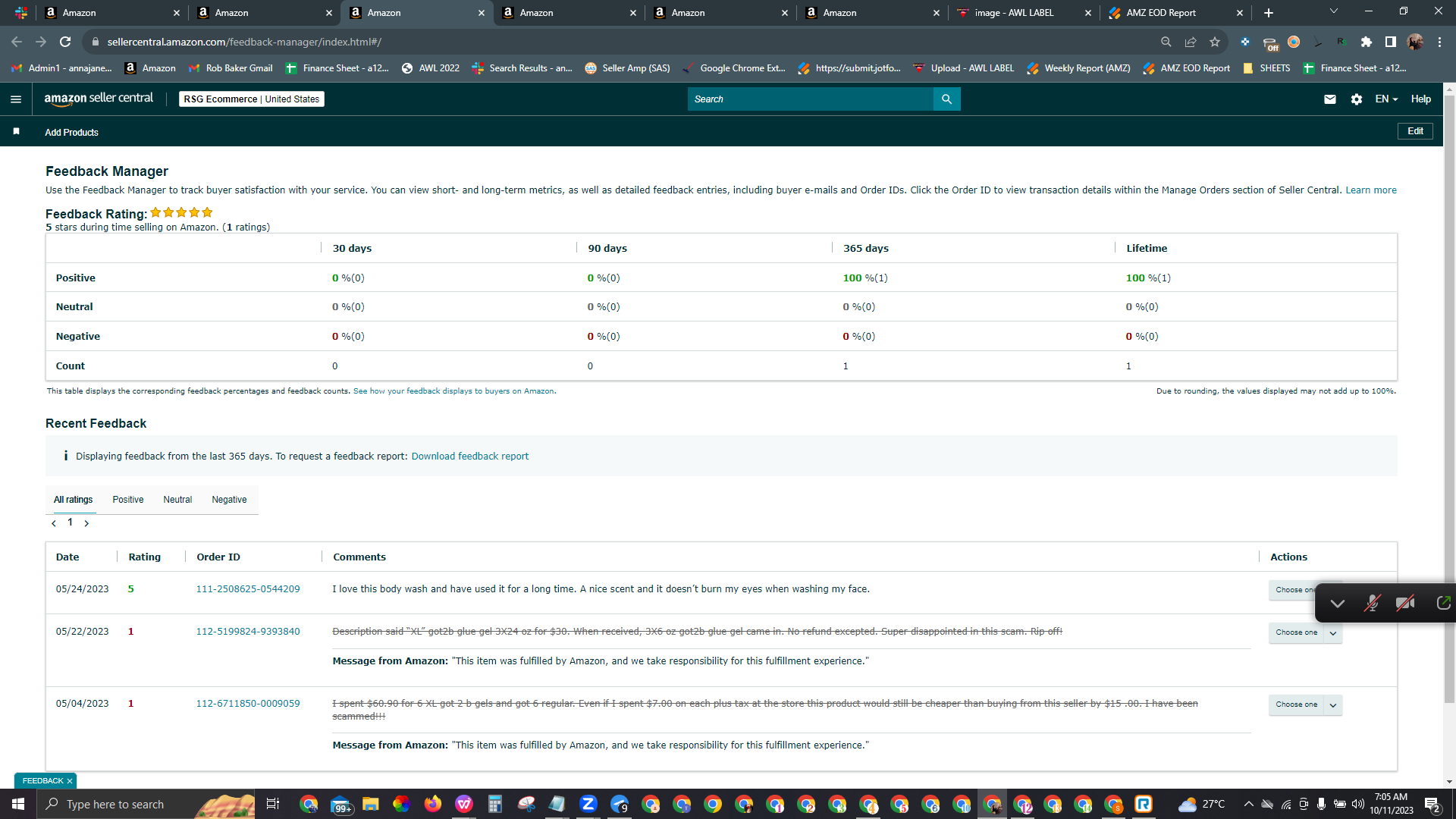Open the Chrome tab search chevron
This screenshot has width=1456, height=819.
point(1334,11)
